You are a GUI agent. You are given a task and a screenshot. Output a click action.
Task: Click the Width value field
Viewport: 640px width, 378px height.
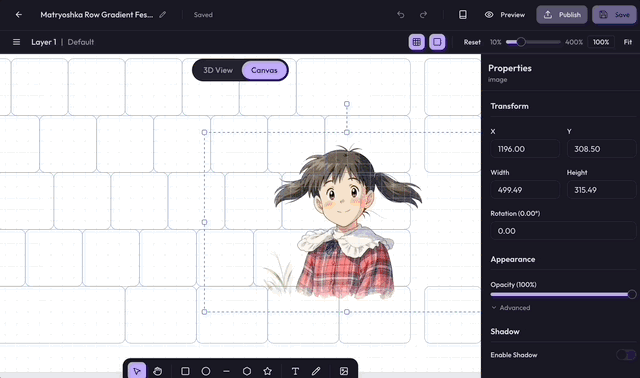tap(525, 190)
